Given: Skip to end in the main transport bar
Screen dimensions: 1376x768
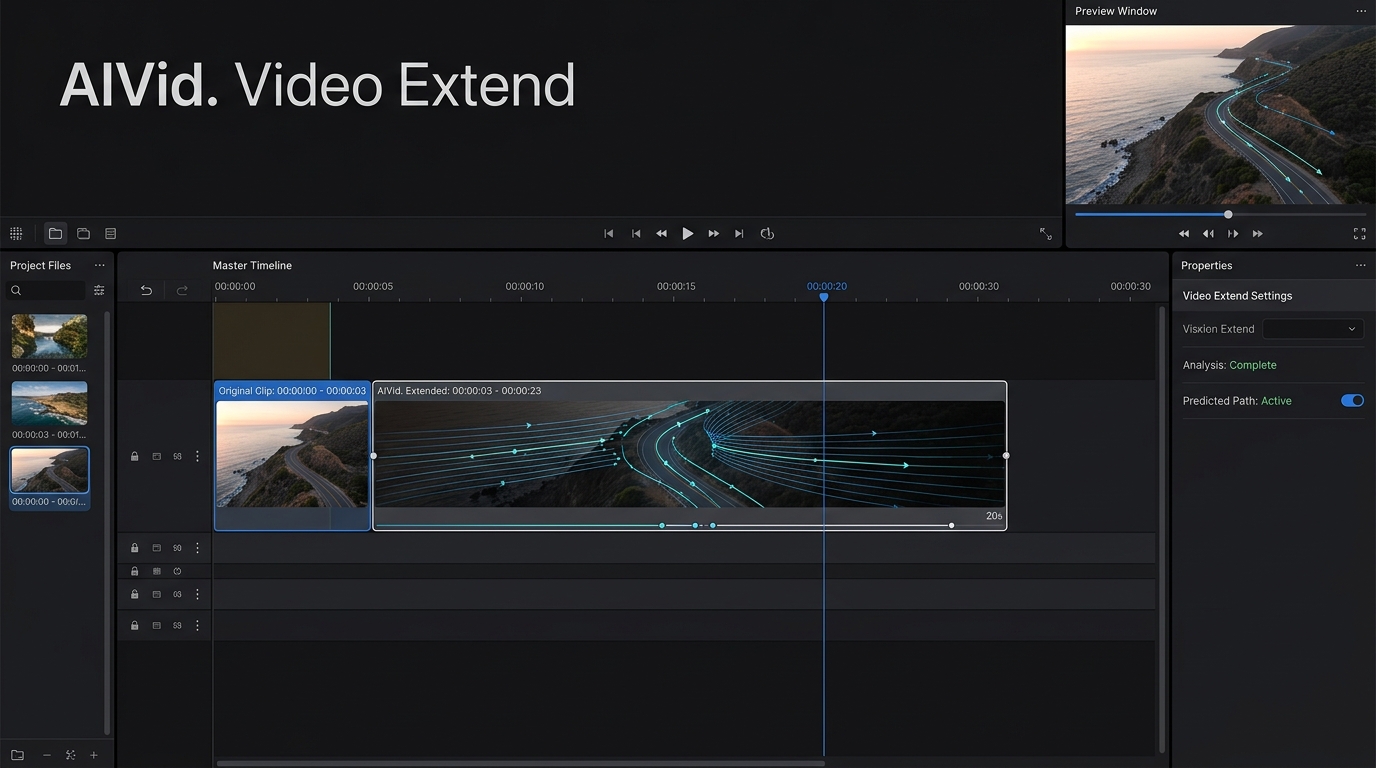Looking at the screenshot, I should tap(739, 233).
